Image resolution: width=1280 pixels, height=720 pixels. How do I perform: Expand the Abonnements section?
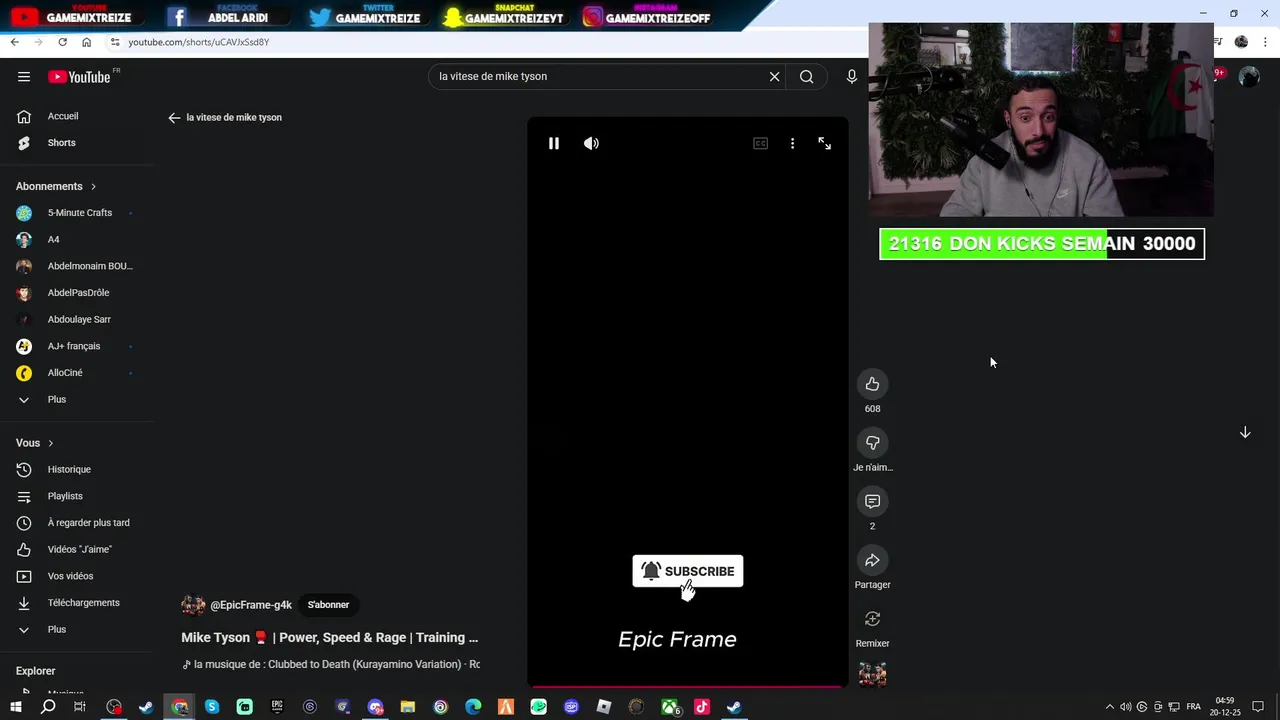56,186
